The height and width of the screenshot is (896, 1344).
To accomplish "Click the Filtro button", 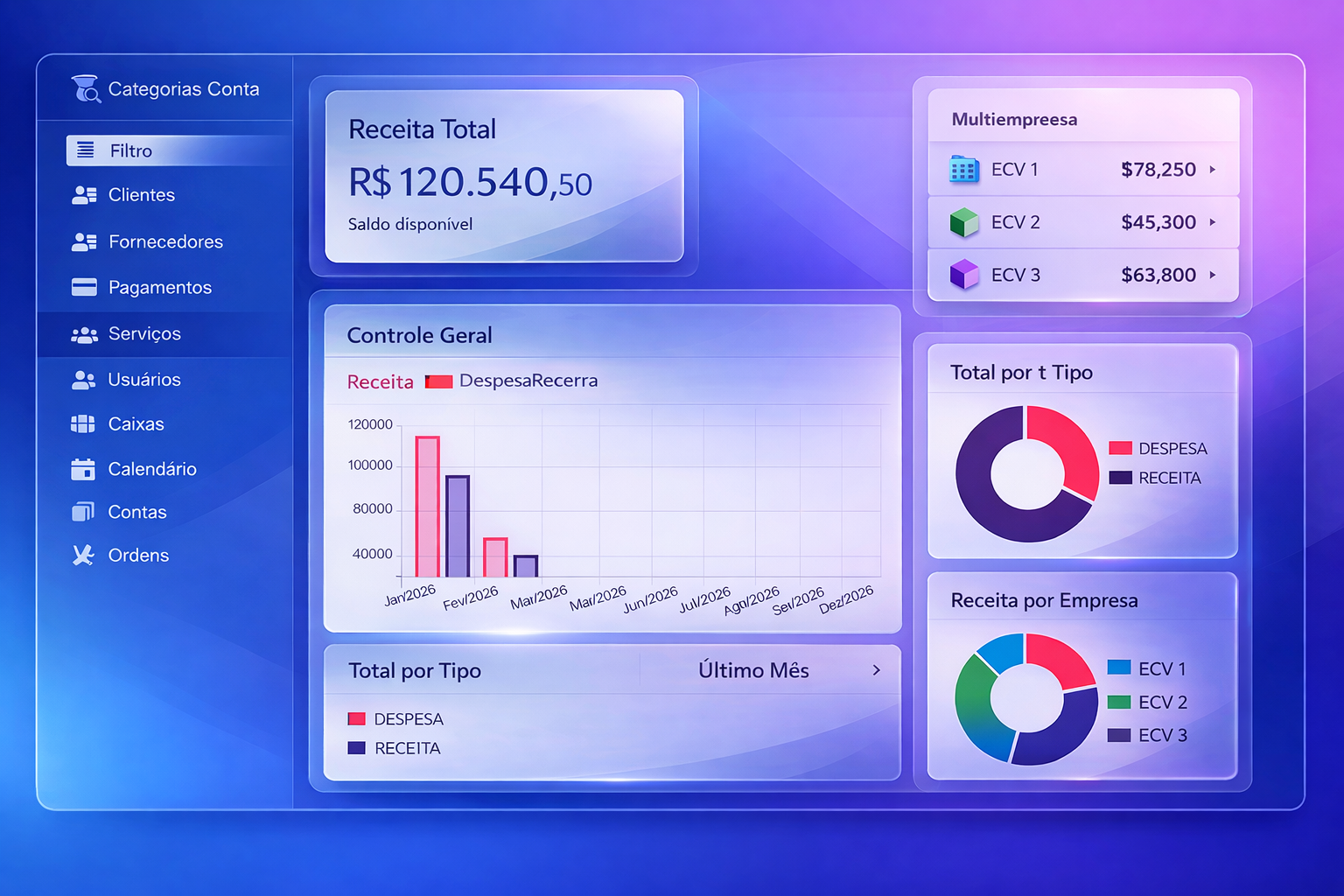I will [131, 150].
